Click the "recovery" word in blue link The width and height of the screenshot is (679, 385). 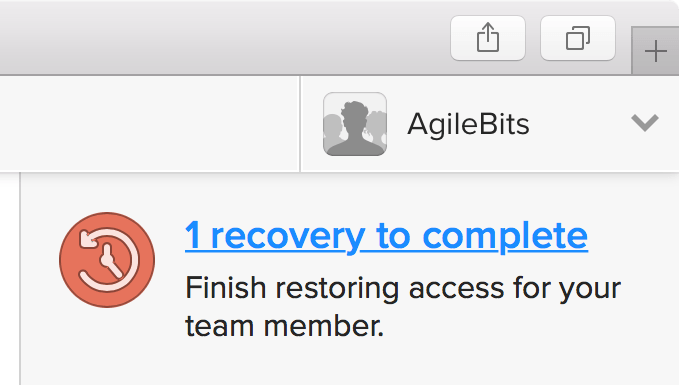[x=288, y=237]
